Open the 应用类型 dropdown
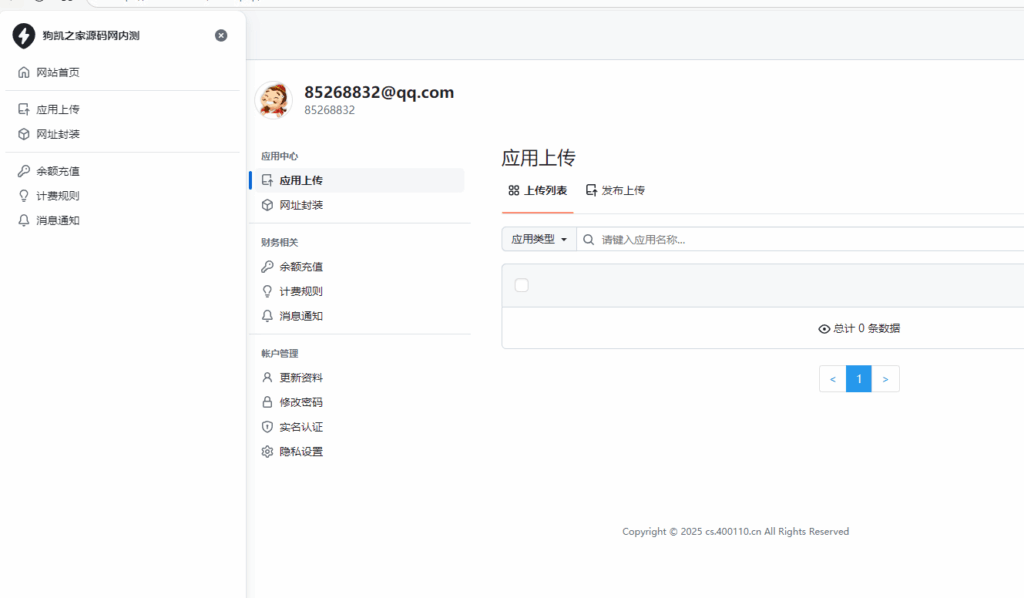1024x598 pixels. 538,239
